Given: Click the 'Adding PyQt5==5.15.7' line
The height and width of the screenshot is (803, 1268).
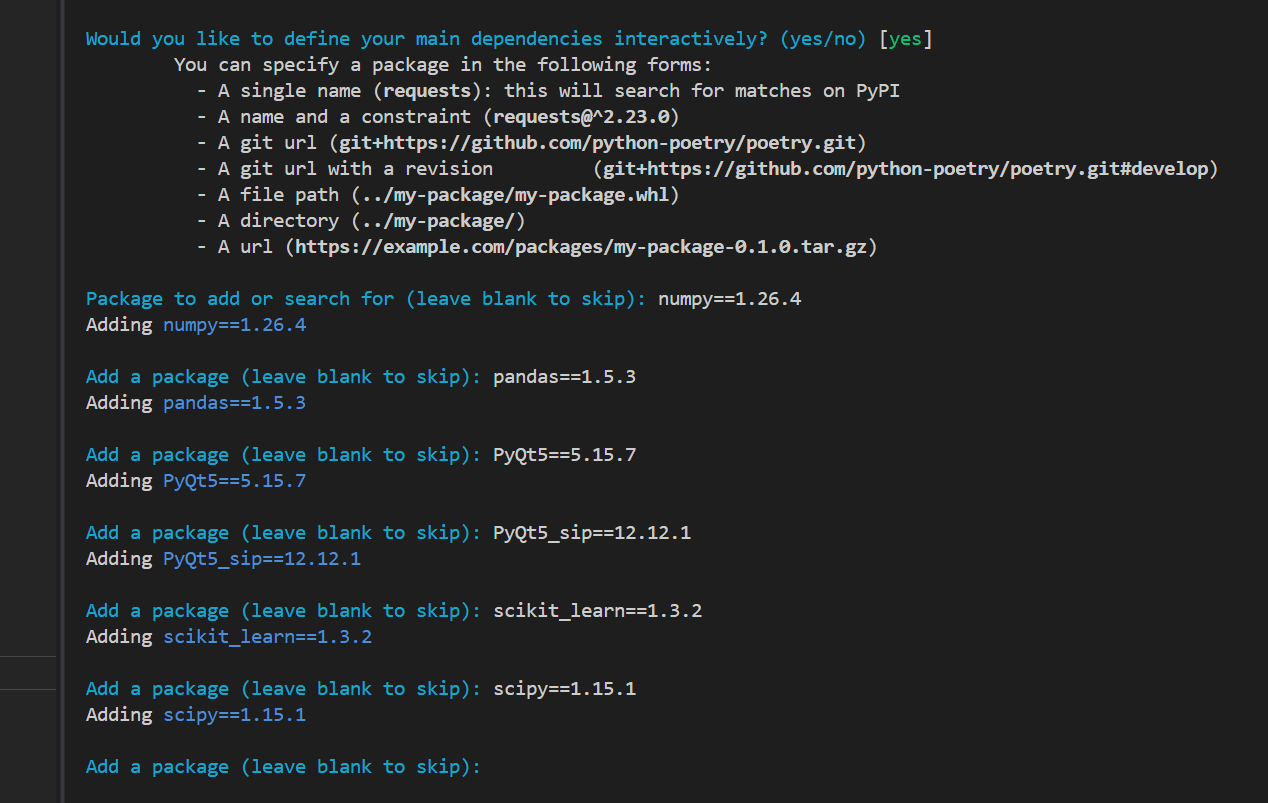Looking at the screenshot, I should pyautogui.click(x=196, y=481).
